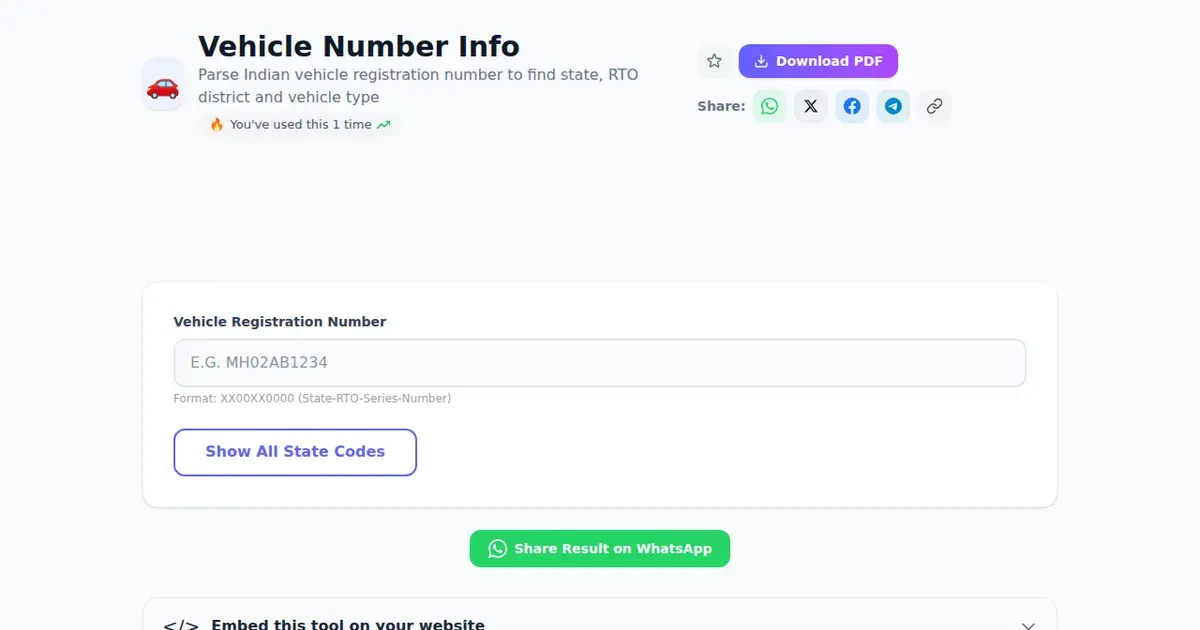Focus the Vehicle Registration Number field
The image size is (1200, 630).
click(600, 363)
